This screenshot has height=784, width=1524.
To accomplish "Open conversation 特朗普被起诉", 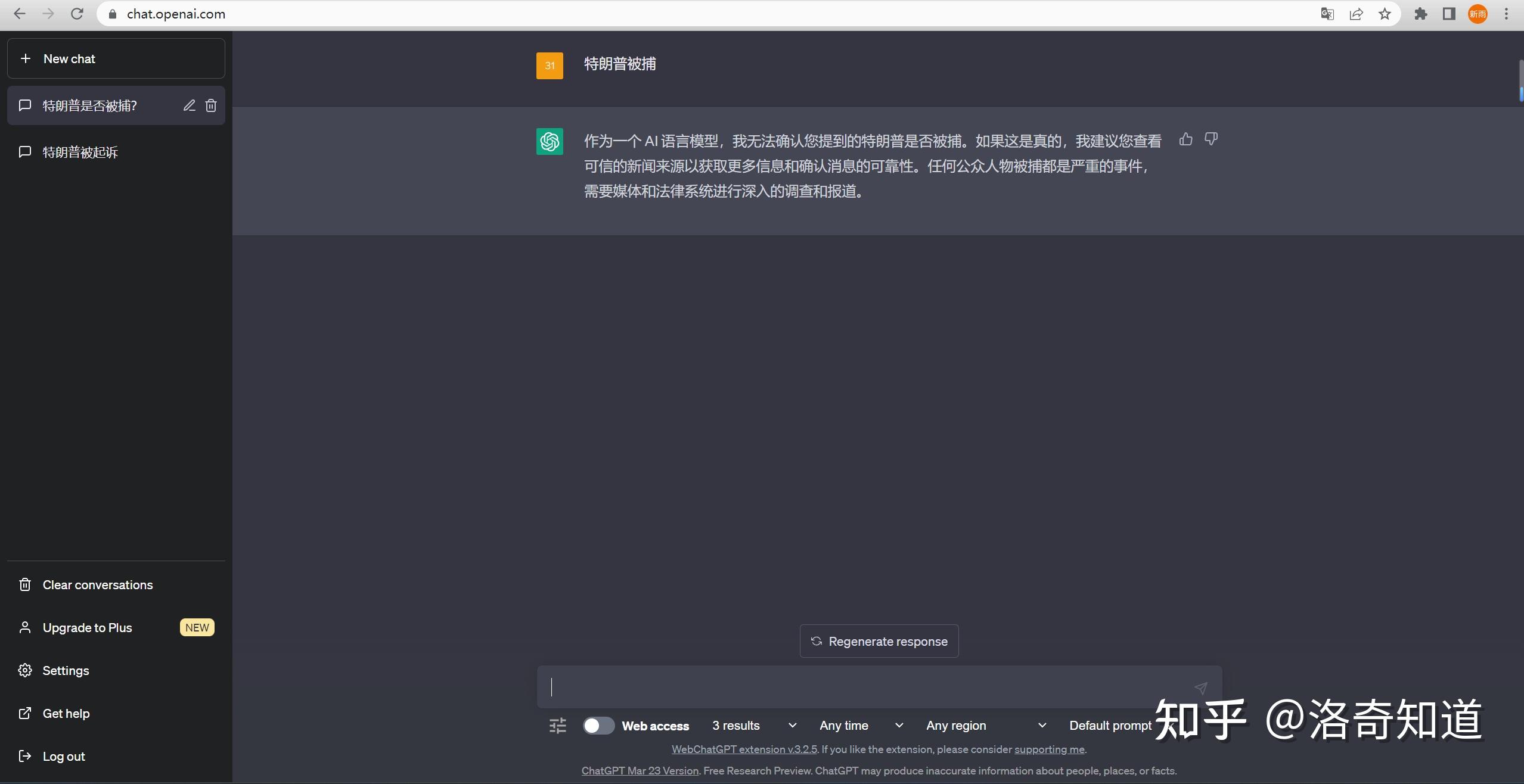I will [116, 152].
